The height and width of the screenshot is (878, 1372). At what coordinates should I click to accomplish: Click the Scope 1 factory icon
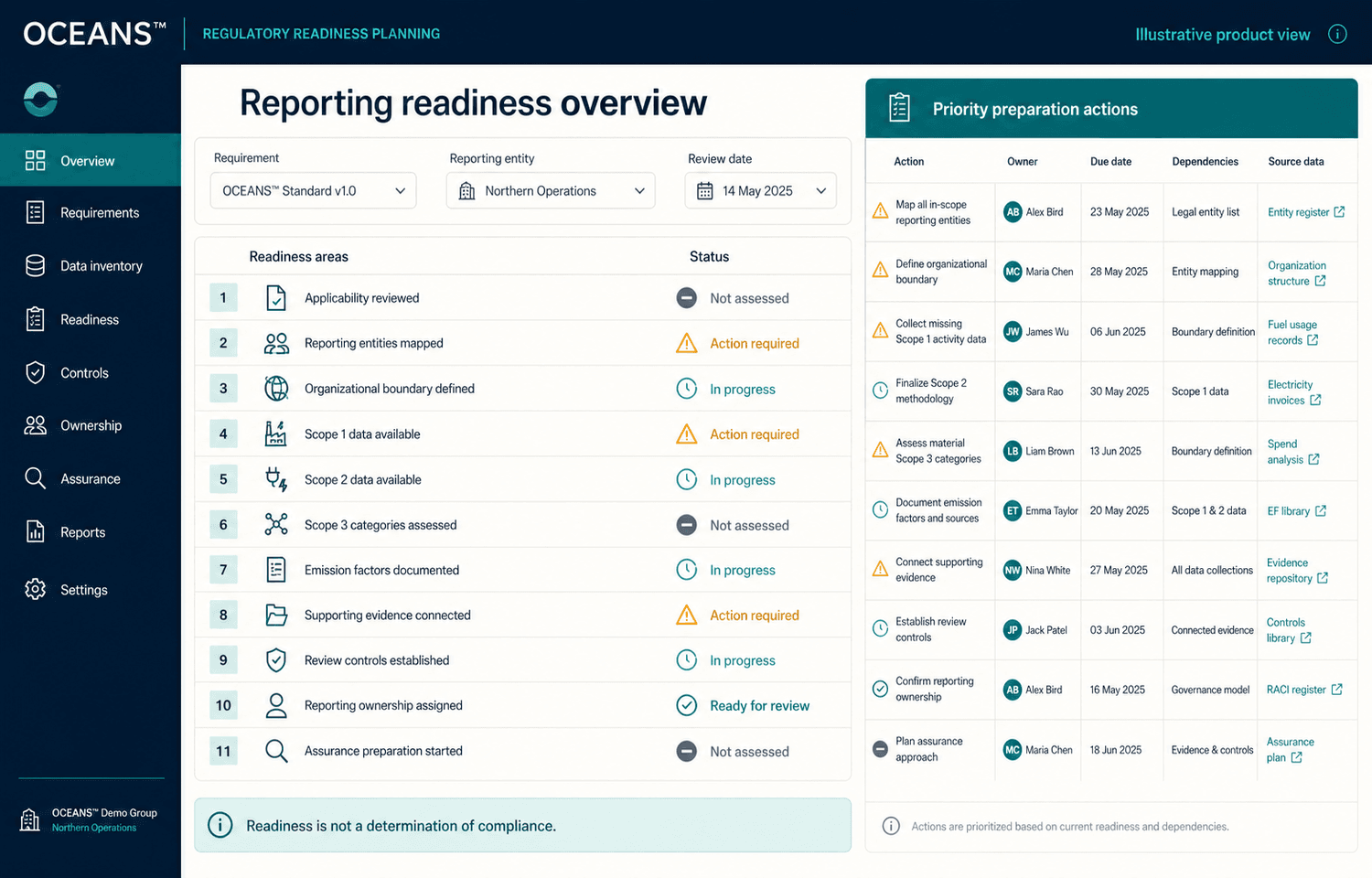point(275,434)
